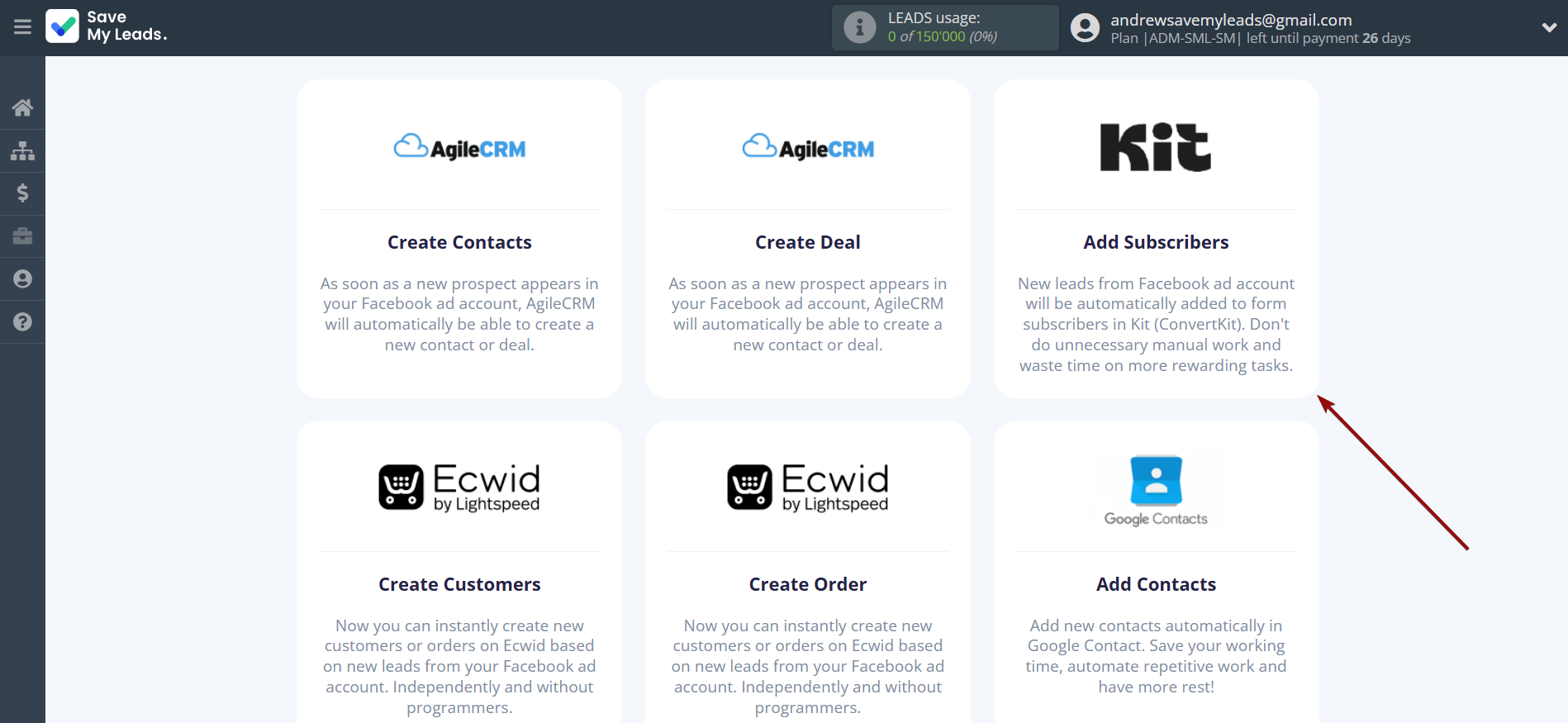Click the LEADS usage info icon
Viewport: 1568px width, 723px height.
(x=859, y=27)
